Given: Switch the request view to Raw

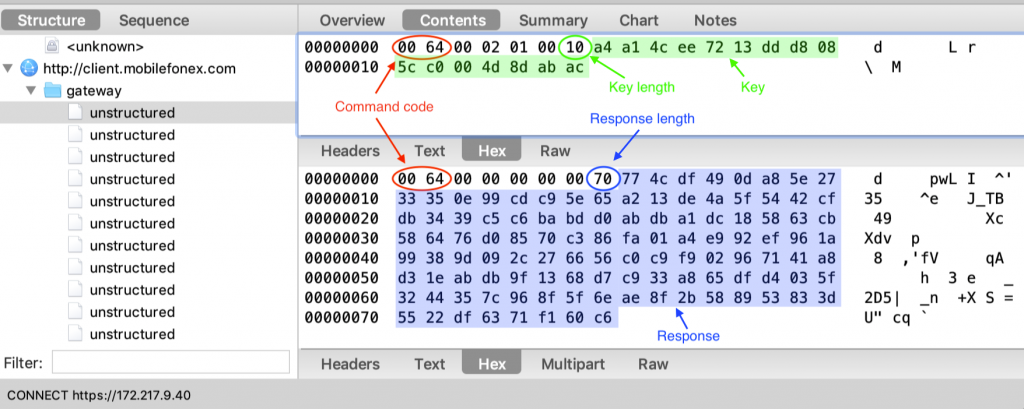Looking at the screenshot, I should tap(555, 151).
